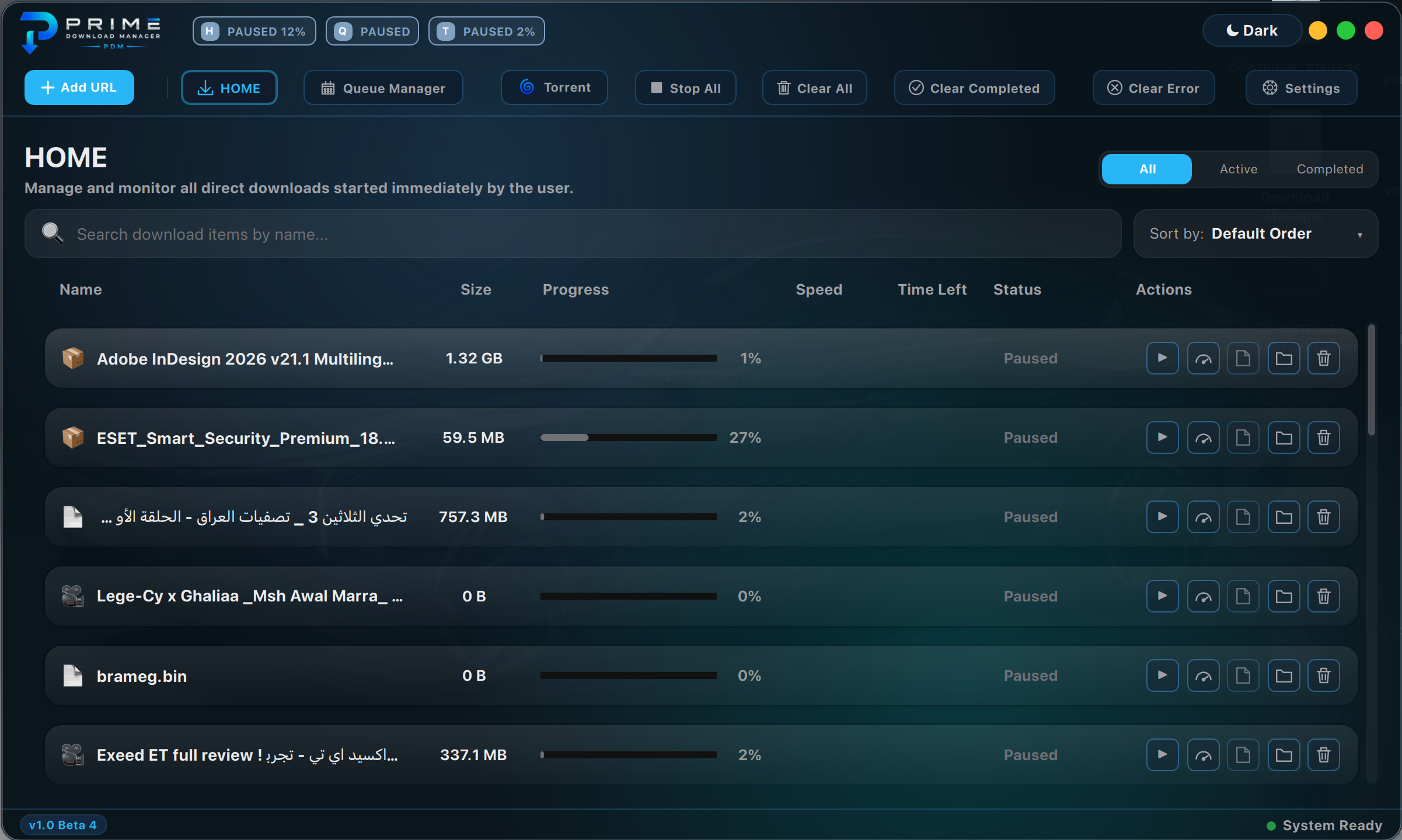This screenshot has height=840, width=1402.
Task: Delete the 757.3 MB download
Action: point(1324,517)
